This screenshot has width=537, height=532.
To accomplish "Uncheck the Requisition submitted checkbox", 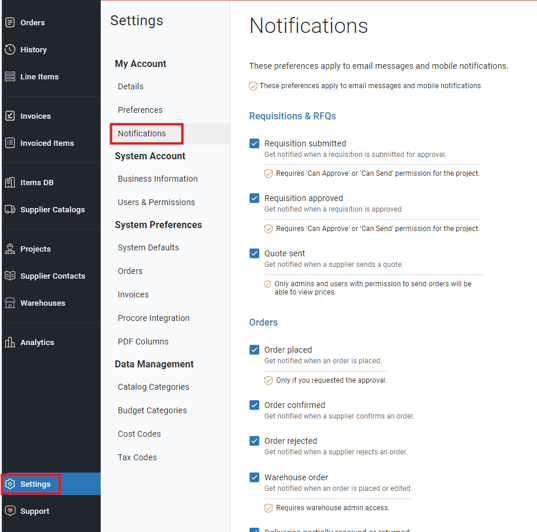I will tap(254, 143).
